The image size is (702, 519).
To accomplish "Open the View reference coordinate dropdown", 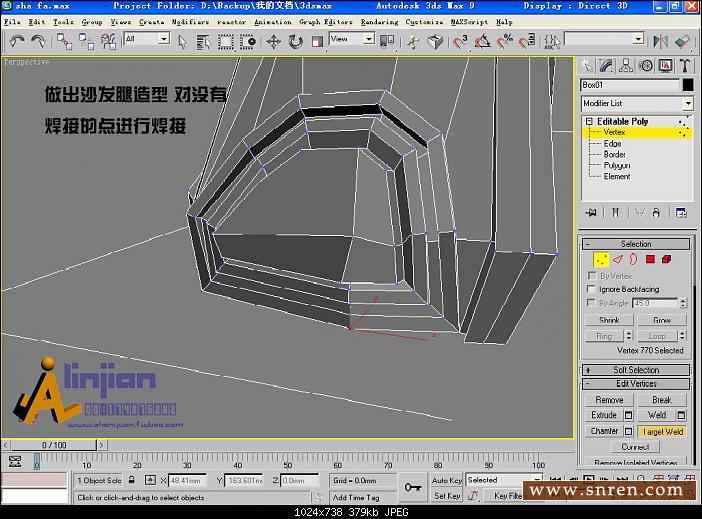I will 351,39.
